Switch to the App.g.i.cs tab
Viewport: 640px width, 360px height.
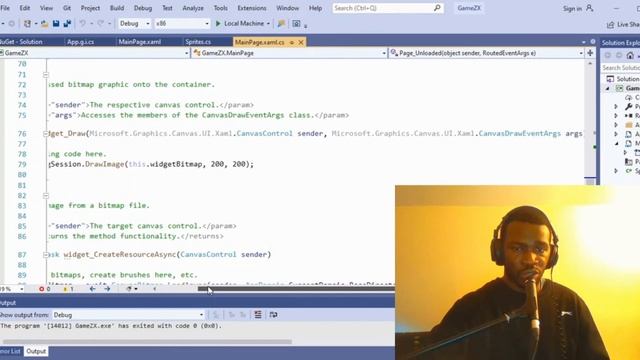[x=80, y=42]
